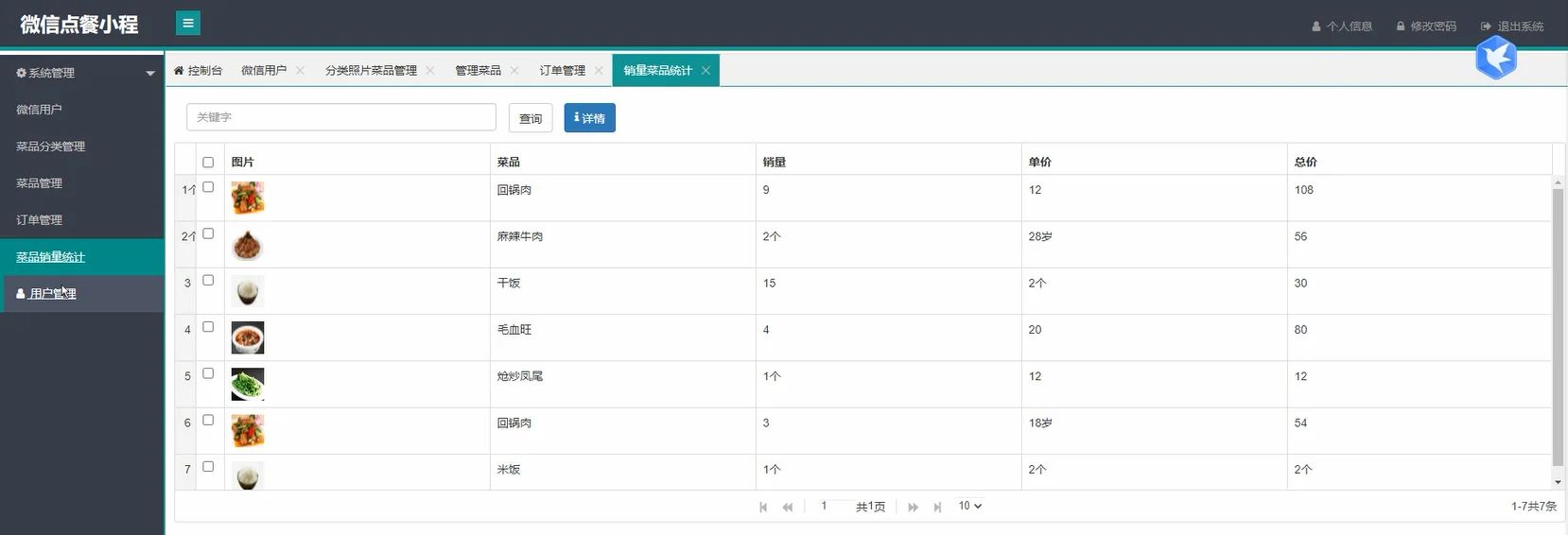Viewport: 1568px width, 535px height.
Task: Check row 3 干饭 checkbox
Action: 208,280
